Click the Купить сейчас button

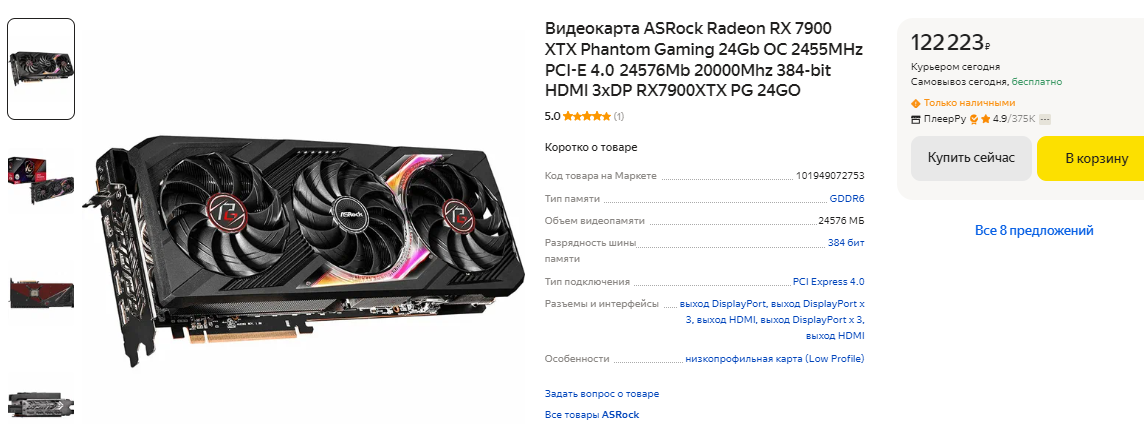click(971, 158)
